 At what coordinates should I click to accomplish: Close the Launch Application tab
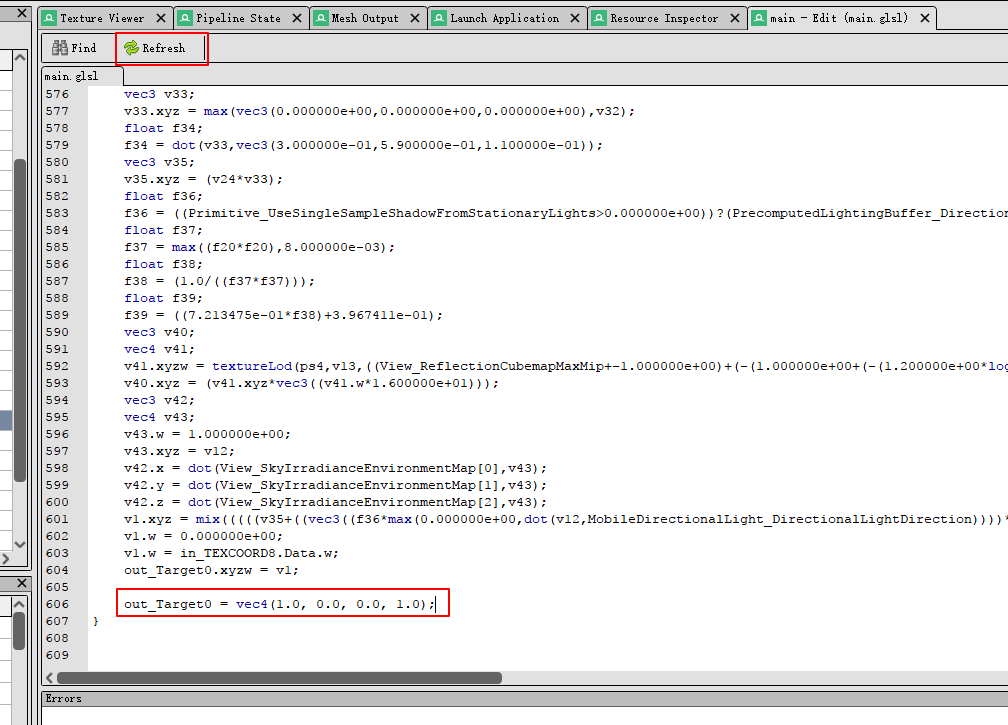tap(573, 17)
